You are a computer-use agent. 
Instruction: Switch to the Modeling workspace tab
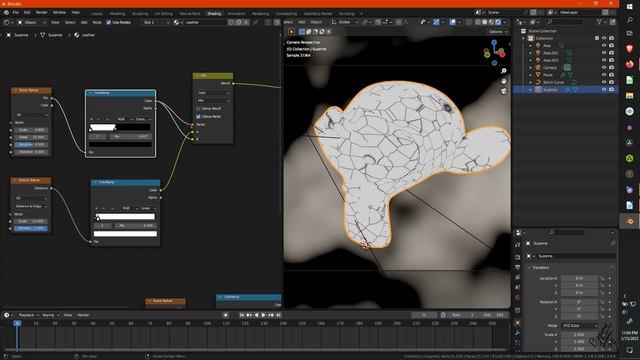pos(118,14)
